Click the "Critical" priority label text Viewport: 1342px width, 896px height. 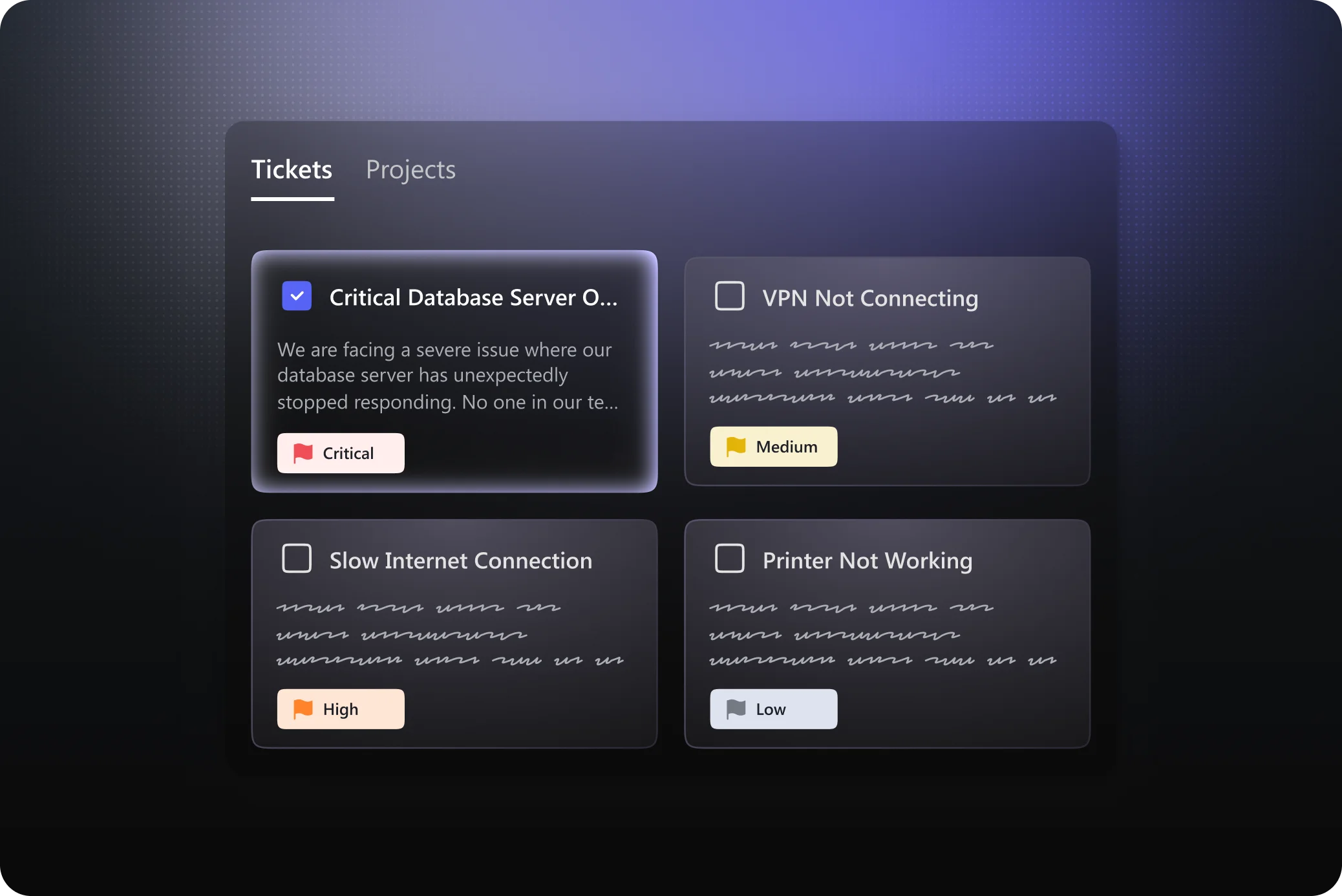pos(348,453)
